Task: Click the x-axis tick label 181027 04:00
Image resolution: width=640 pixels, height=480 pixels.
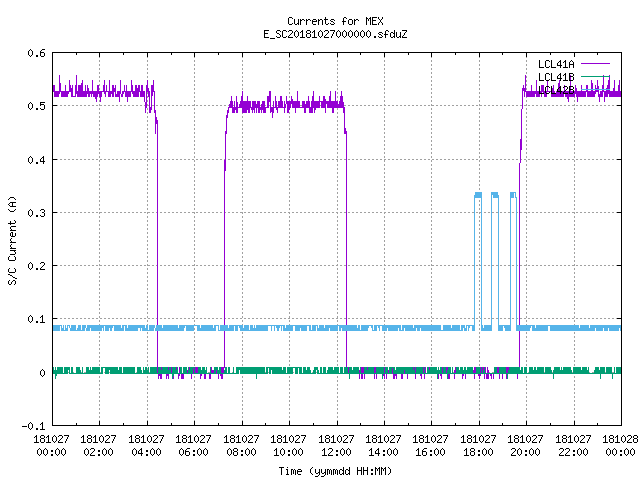Action: (x=146, y=446)
